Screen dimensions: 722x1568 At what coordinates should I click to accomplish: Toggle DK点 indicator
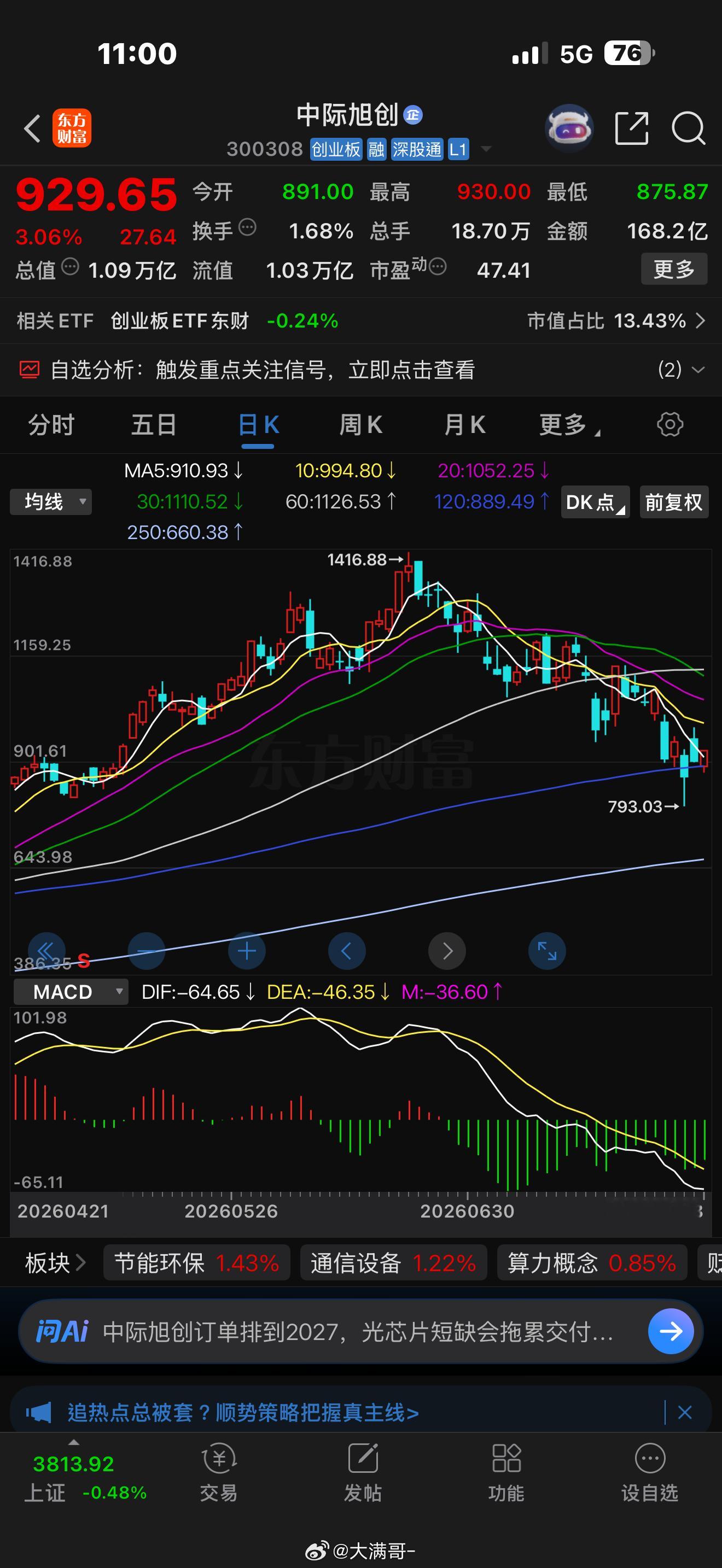pyautogui.click(x=595, y=502)
